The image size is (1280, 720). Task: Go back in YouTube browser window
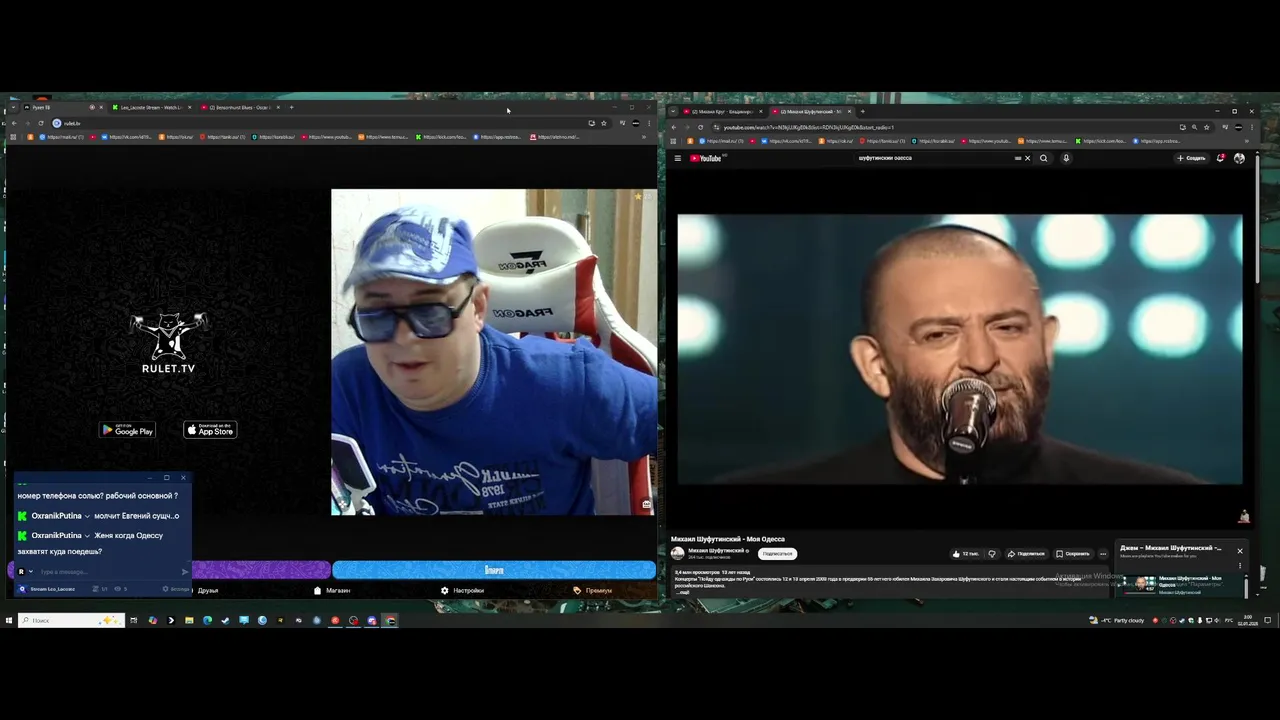coord(673,127)
